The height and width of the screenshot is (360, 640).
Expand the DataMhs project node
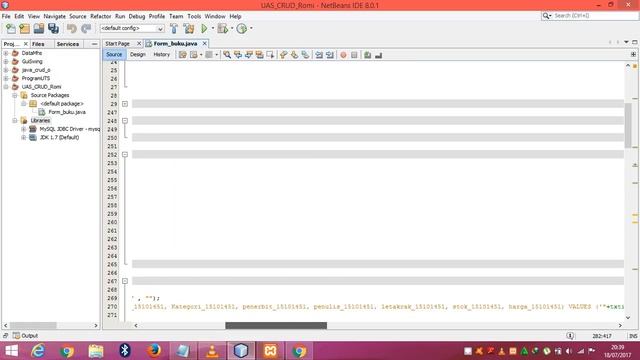(6, 53)
